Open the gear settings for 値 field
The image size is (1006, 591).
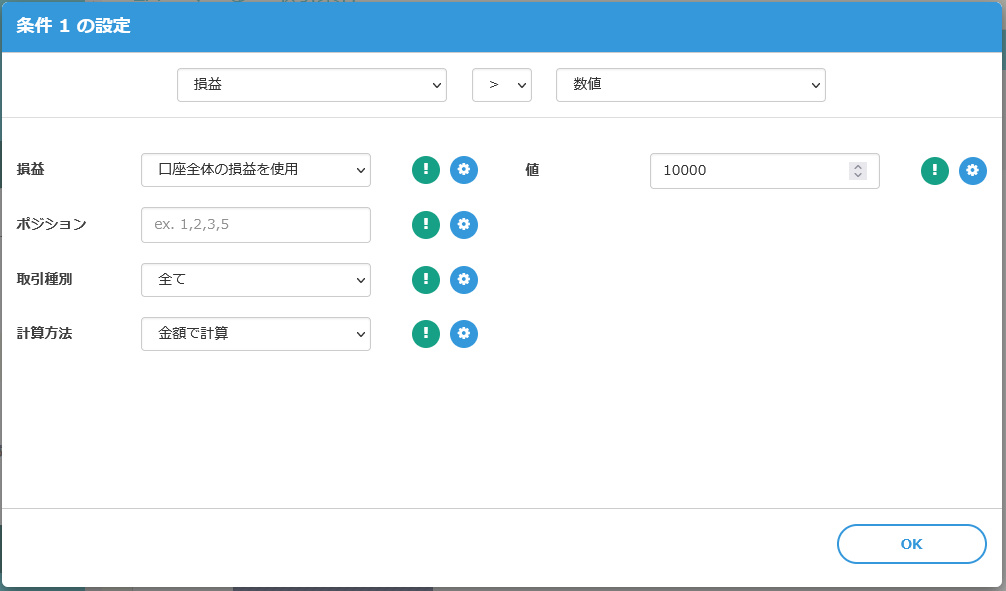973,171
